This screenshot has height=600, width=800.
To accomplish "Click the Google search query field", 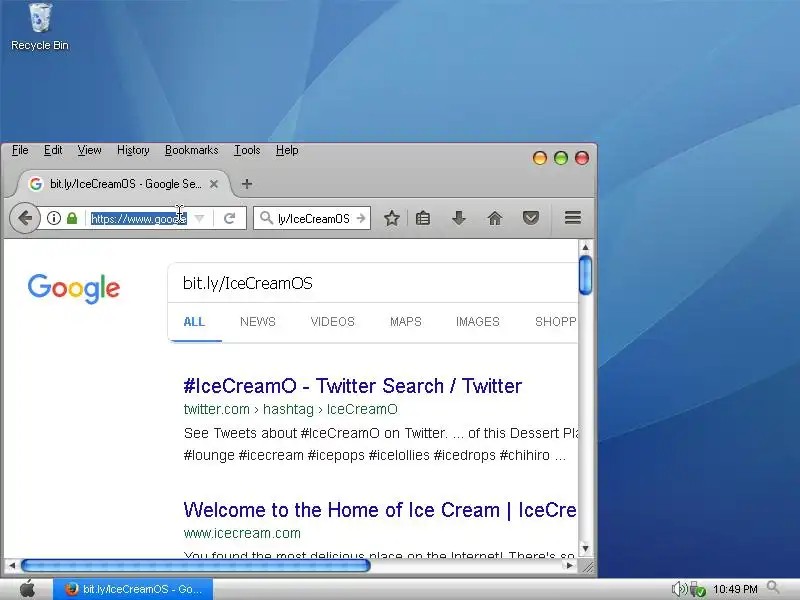I will 373,283.
